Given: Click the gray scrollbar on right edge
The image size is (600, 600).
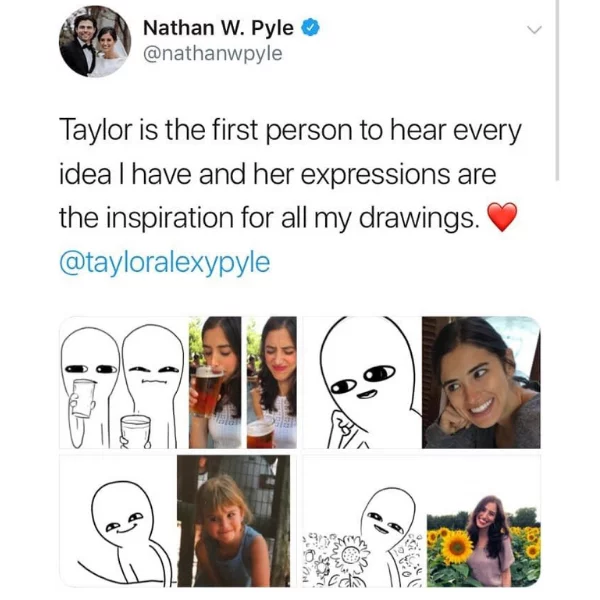Looking at the screenshot, I should click(558, 90).
